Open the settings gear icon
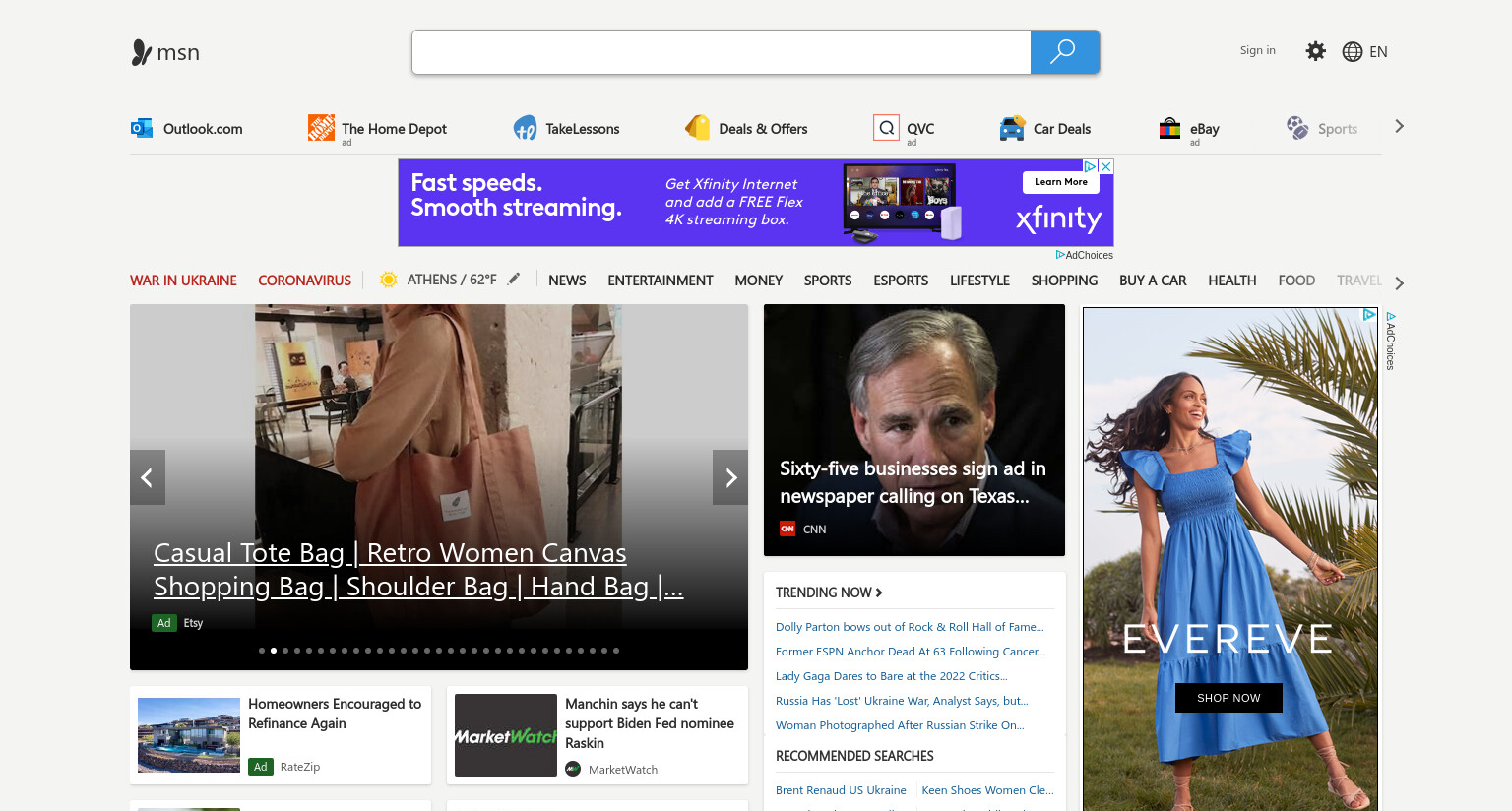1512x811 pixels. pyautogui.click(x=1315, y=51)
